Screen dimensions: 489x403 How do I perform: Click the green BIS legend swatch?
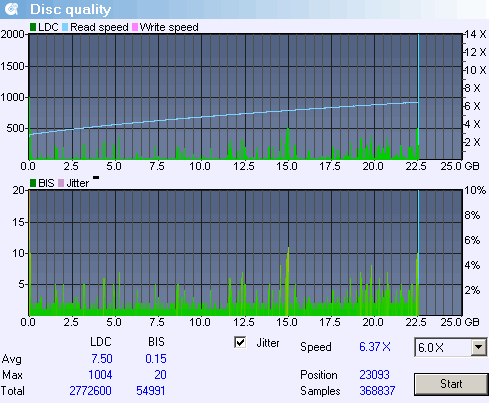click(33, 183)
